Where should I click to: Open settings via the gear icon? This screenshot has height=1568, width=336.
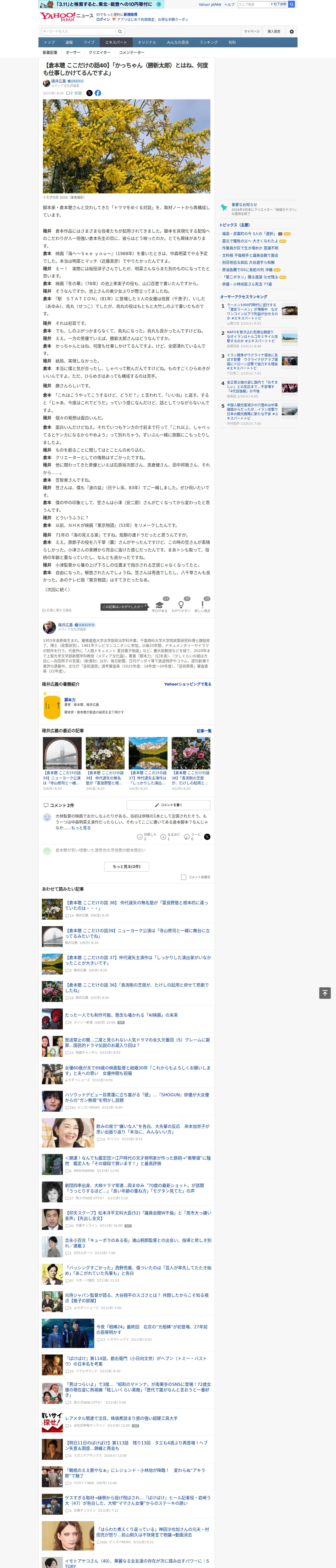[x=292, y=32]
